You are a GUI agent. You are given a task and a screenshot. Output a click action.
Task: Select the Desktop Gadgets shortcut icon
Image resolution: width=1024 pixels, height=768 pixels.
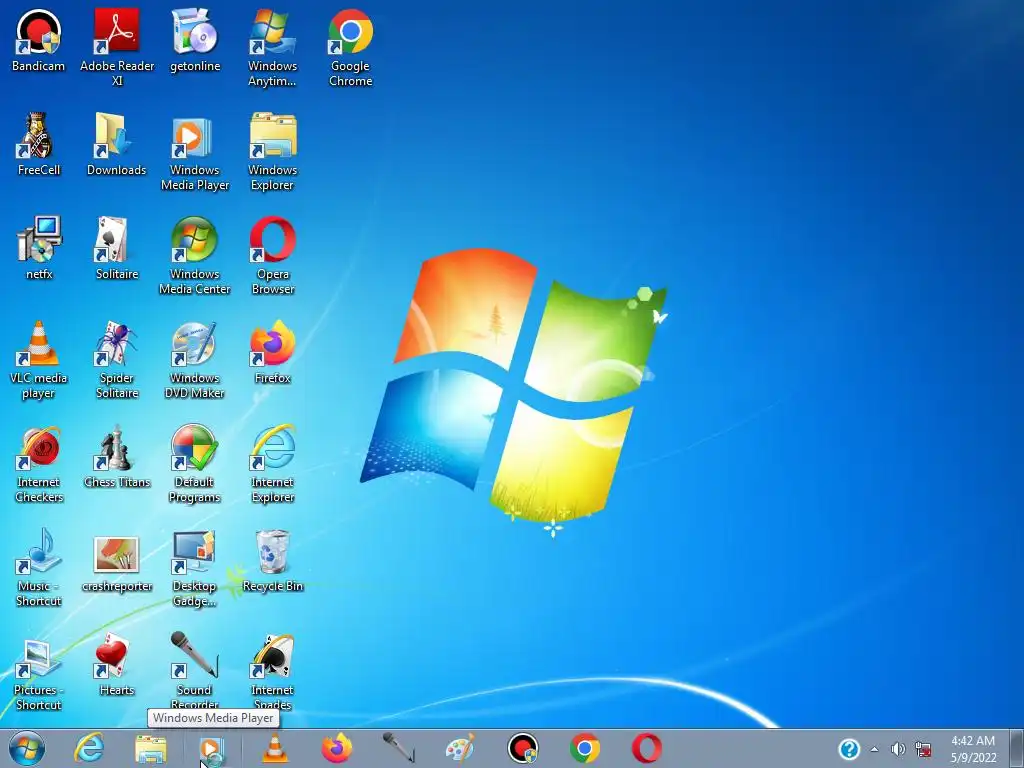pos(195,568)
